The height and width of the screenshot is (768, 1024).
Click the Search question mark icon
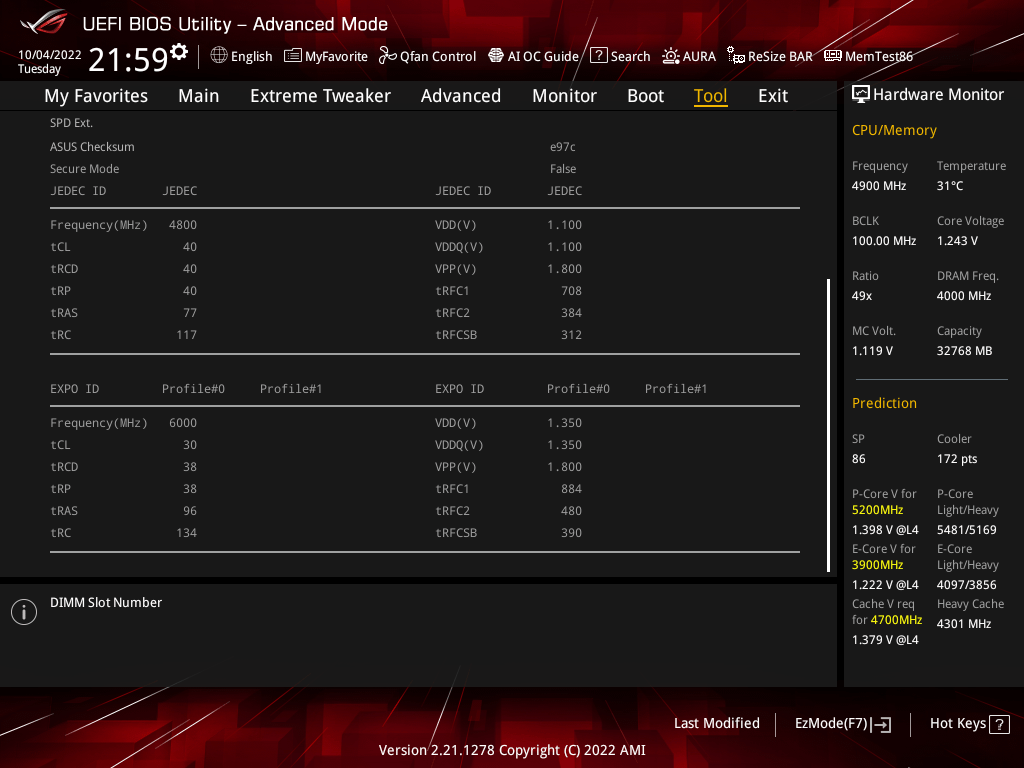click(x=598, y=56)
